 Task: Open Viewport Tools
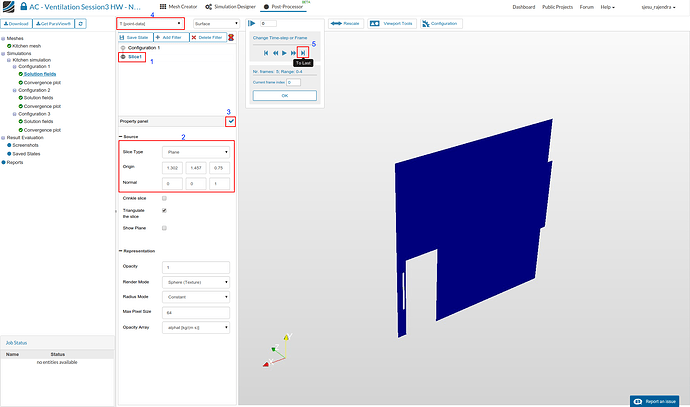(392, 24)
